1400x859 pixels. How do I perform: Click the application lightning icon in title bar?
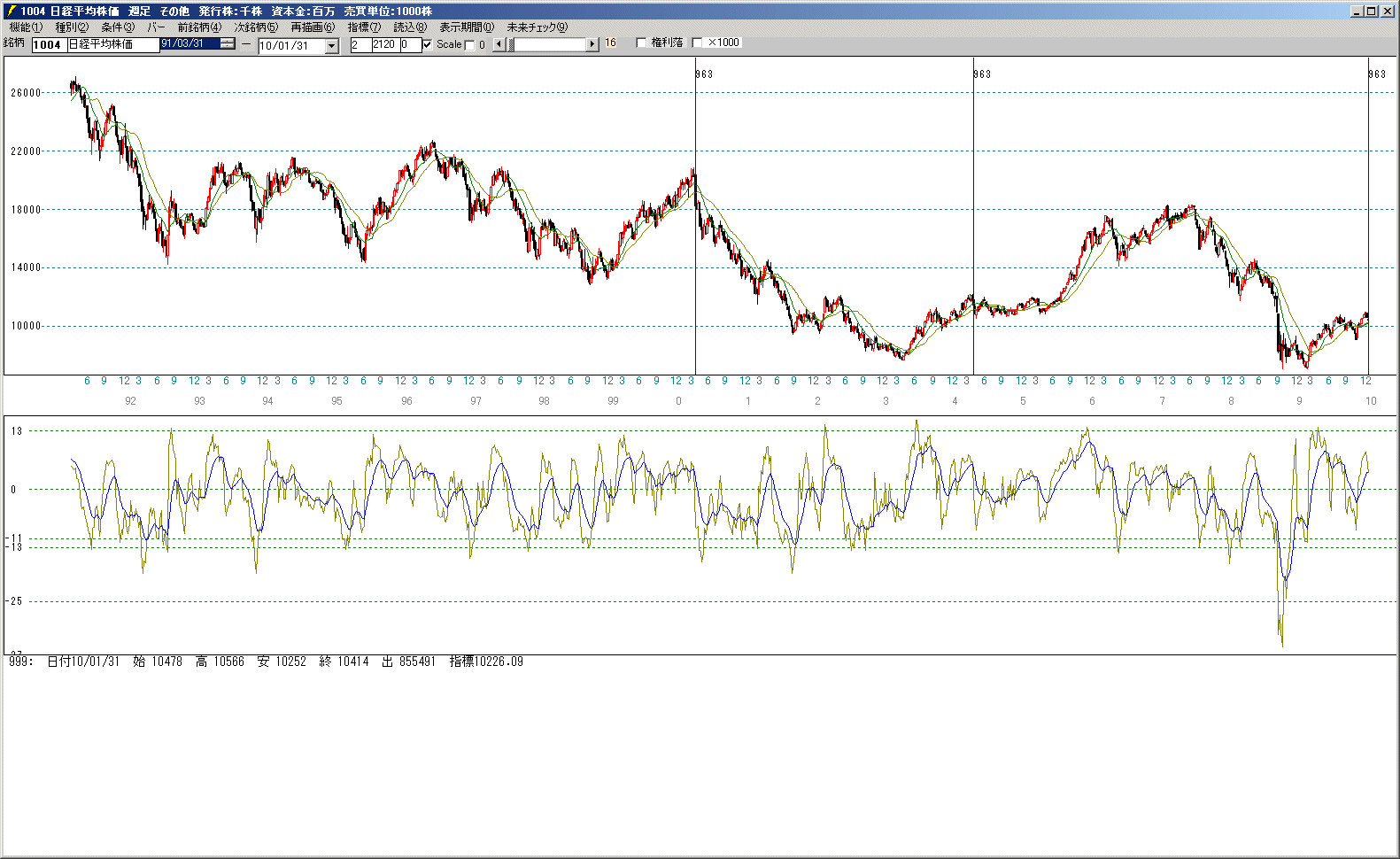[x=12, y=11]
